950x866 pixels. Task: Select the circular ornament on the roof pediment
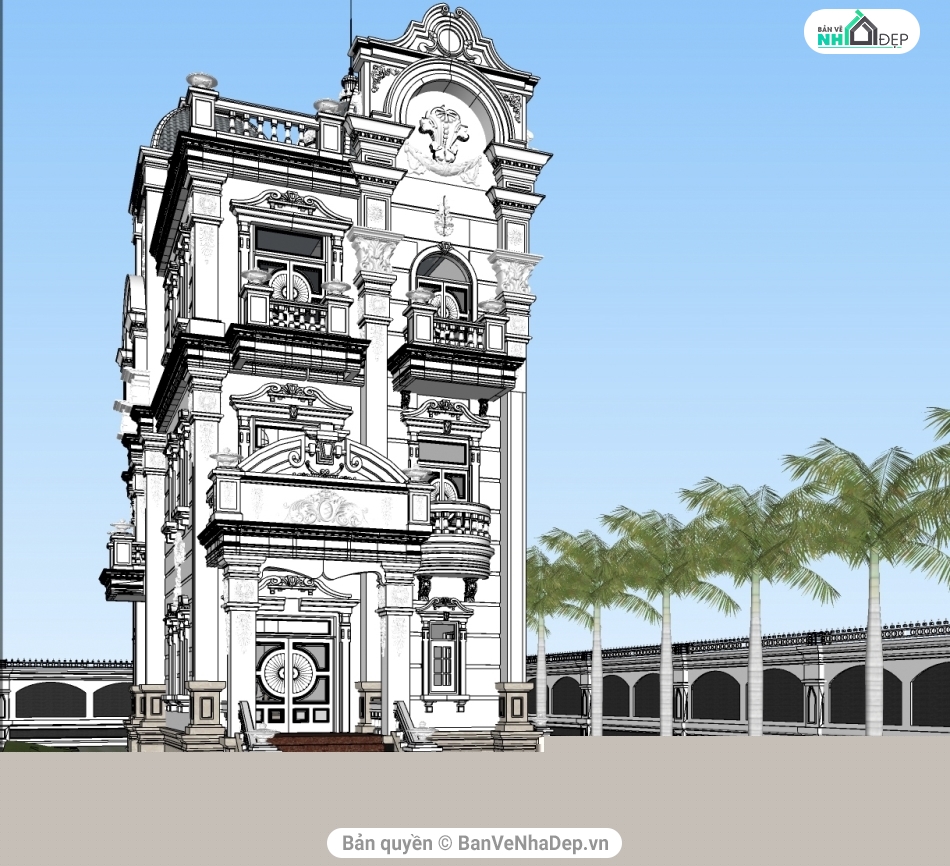click(450, 41)
